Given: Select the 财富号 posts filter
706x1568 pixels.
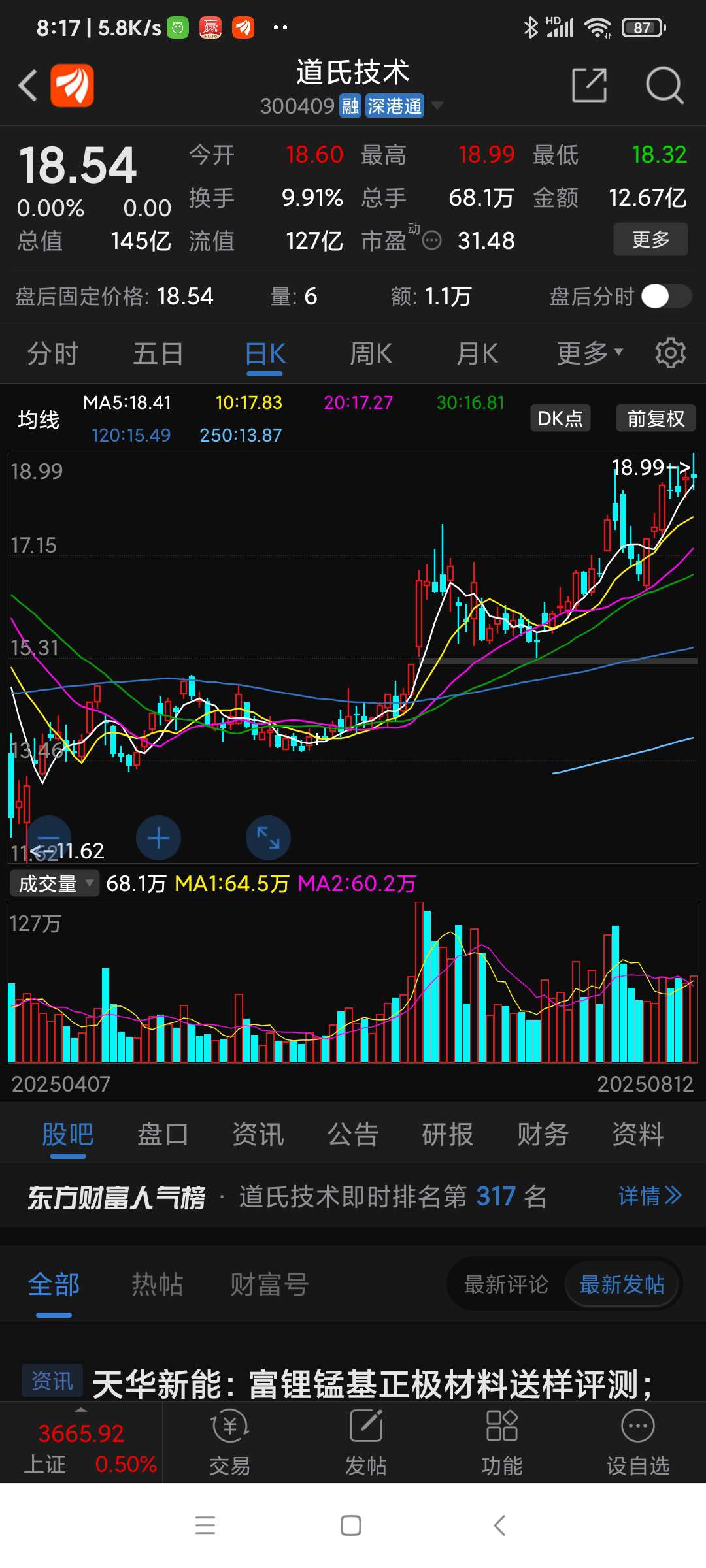Looking at the screenshot, I should [x=269, y=1284].
